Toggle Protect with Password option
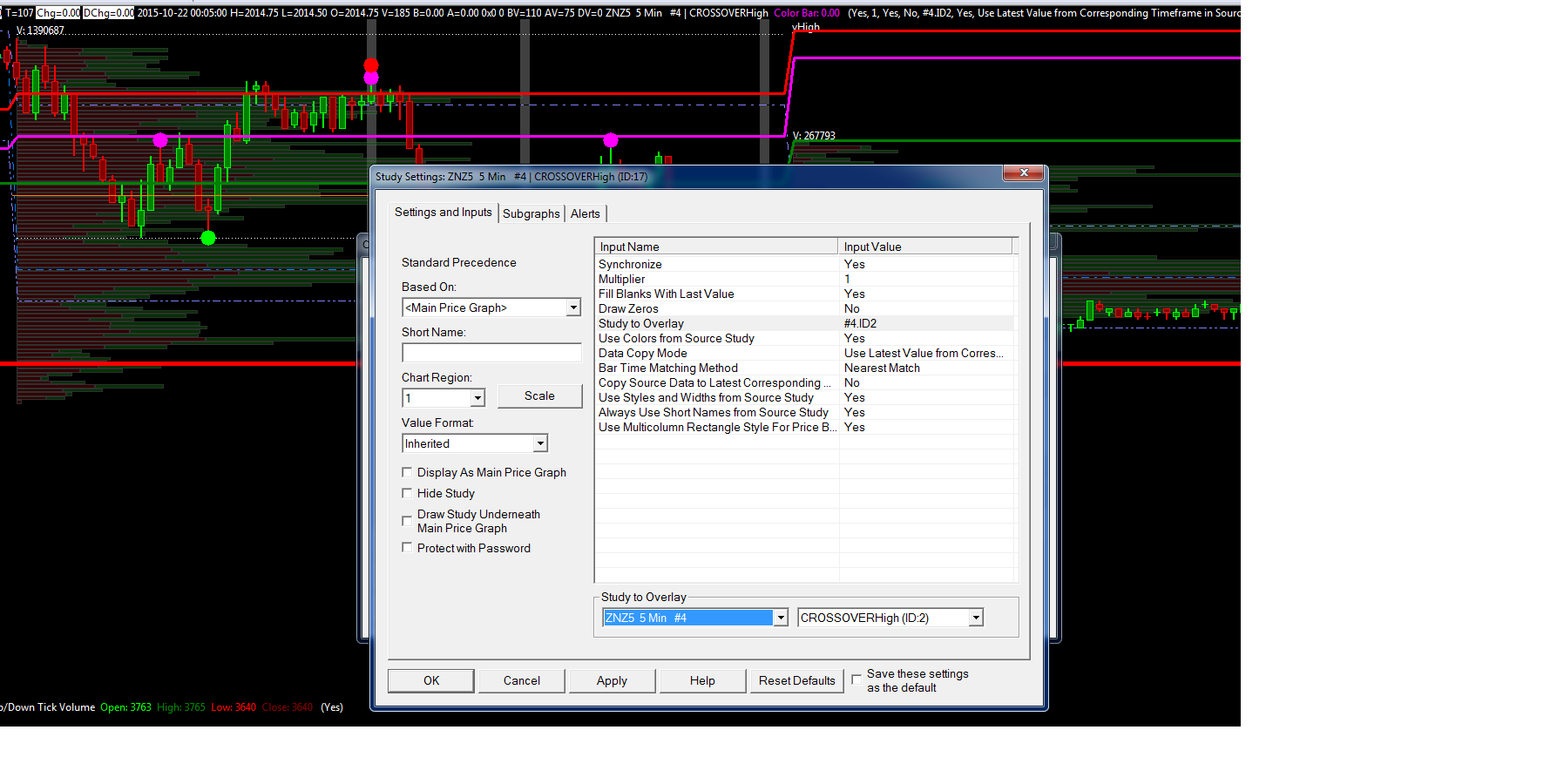Image resolution: width=1557 pixels, height=784 pixels. pos(407,548)
